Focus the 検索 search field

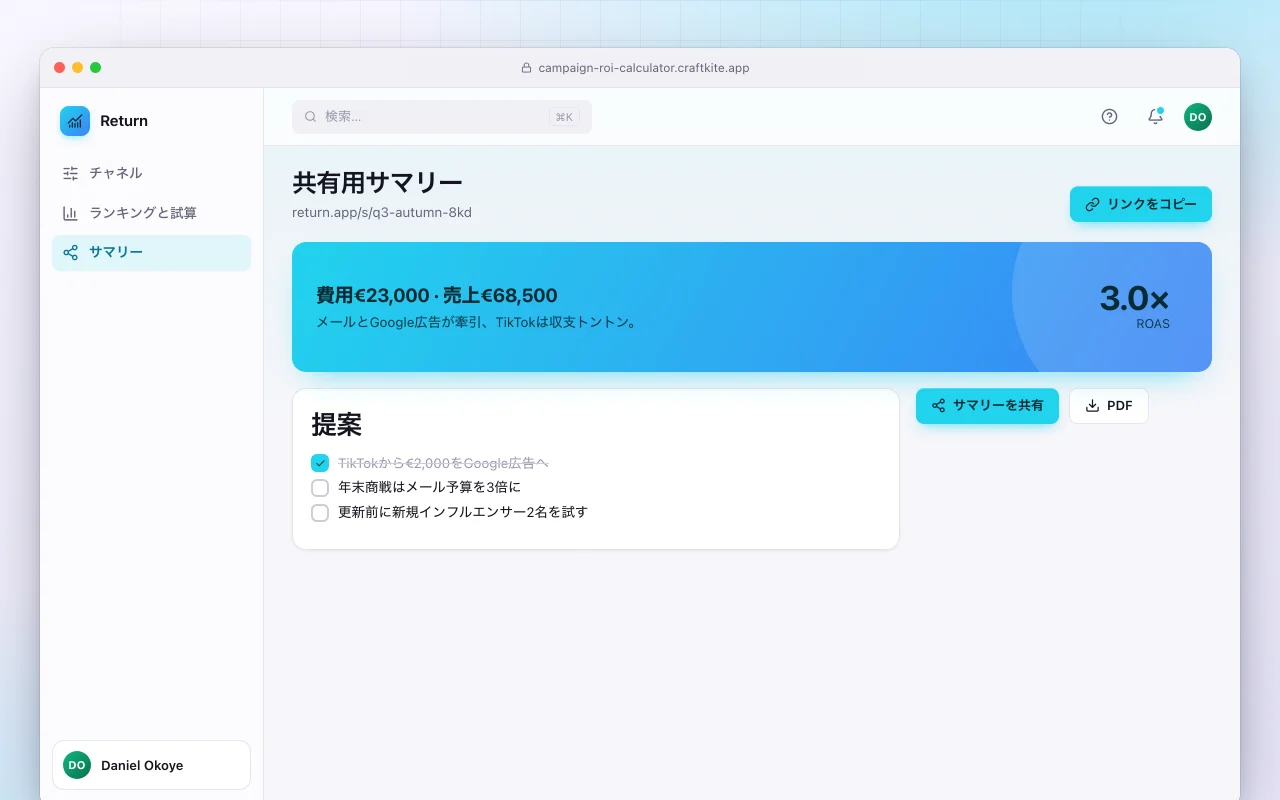[x=442, y=117]
